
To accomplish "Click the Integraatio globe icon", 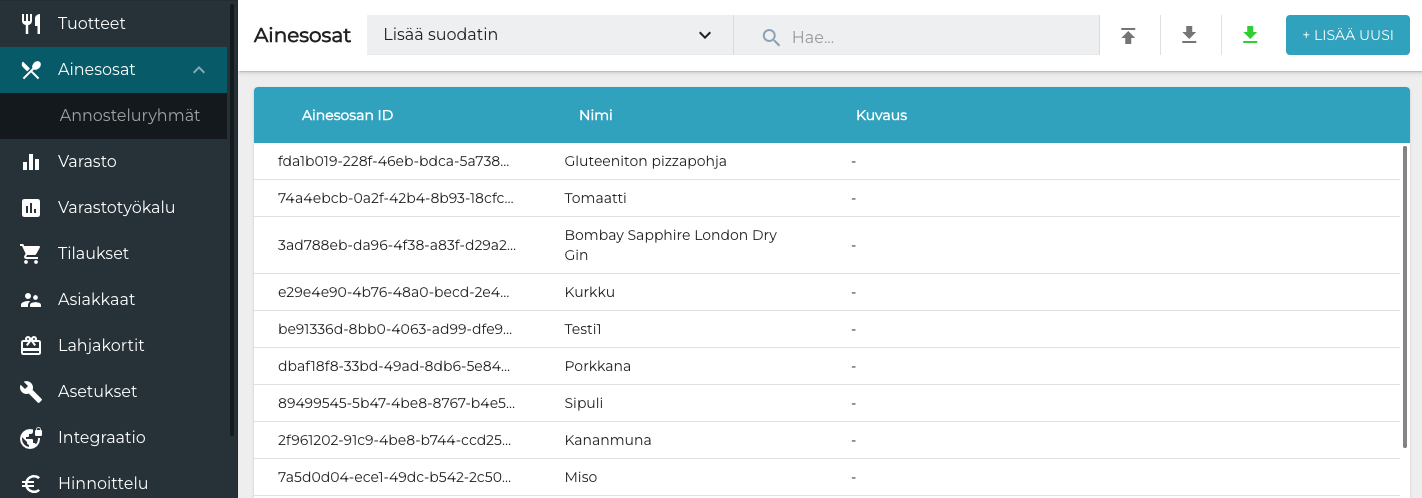I will coord(31,438).
